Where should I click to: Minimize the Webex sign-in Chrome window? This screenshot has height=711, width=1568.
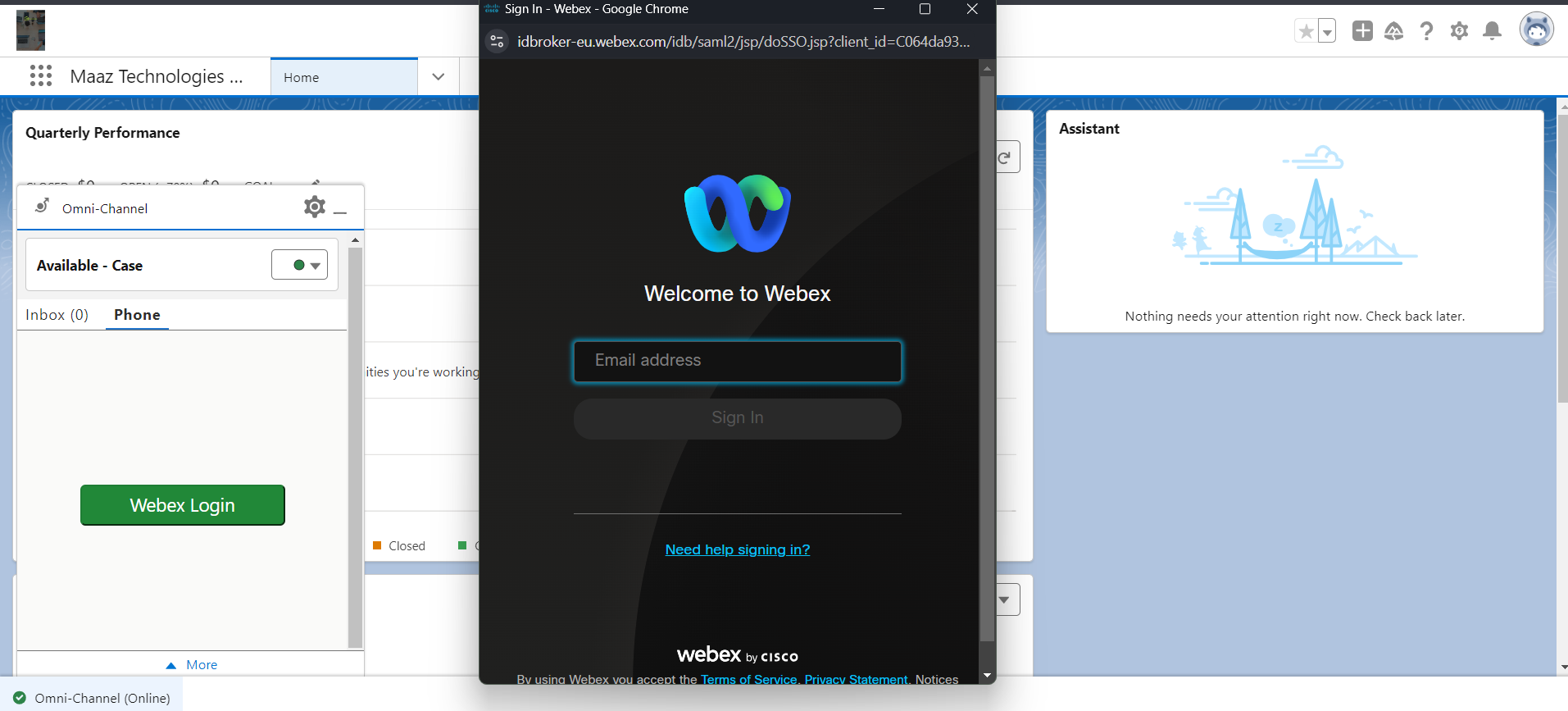879,9
